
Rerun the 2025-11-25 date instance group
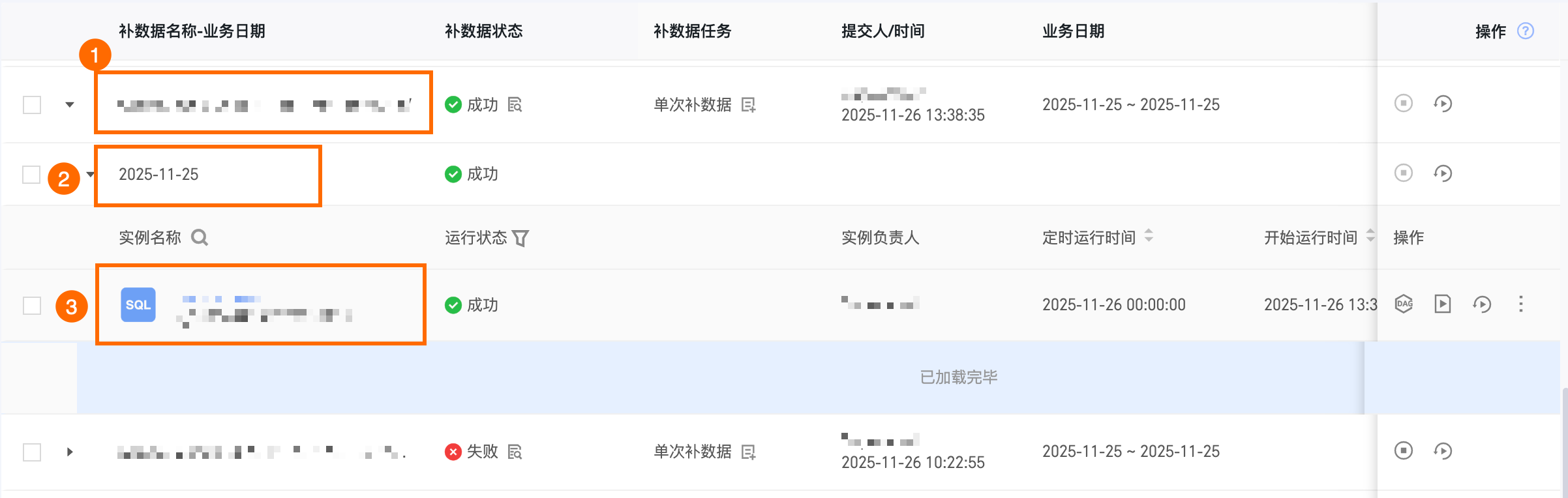[x=1443, y=173]
